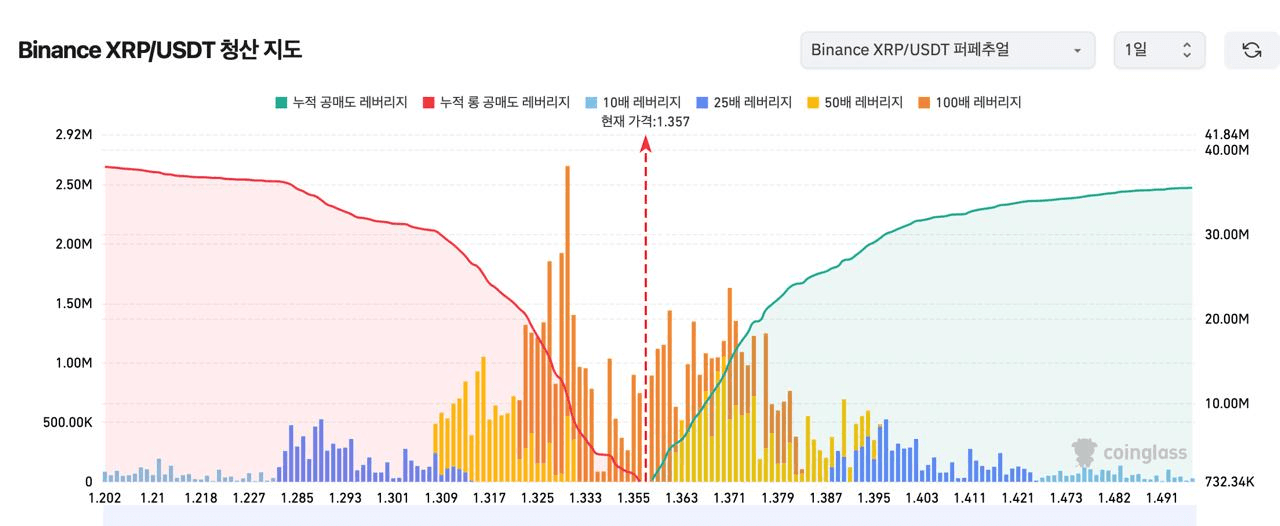Click the 732.34K right axis label
This screenshot has height=526, width=1280.
[x=1229, y=482]
